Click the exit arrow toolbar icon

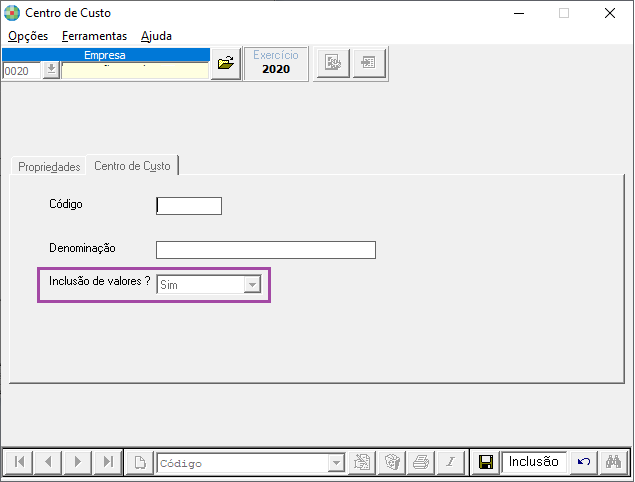(x=369, y=63)
